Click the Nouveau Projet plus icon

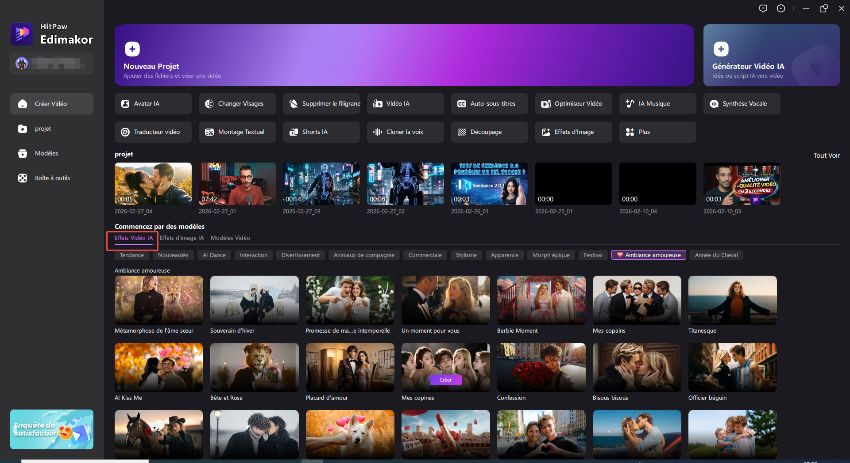pos(132,49)
